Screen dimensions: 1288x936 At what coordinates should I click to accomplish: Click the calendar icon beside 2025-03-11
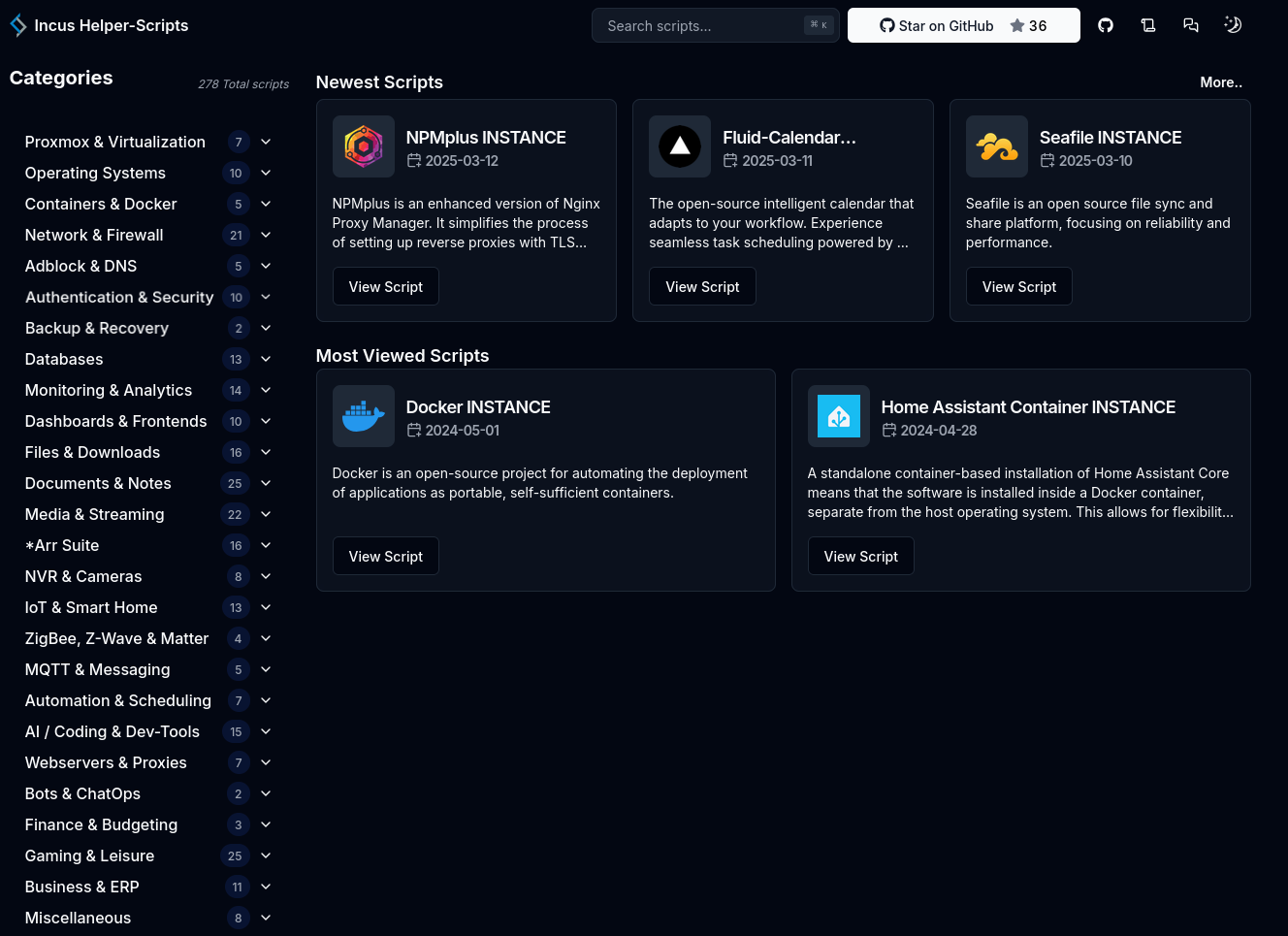coord(730,161)
